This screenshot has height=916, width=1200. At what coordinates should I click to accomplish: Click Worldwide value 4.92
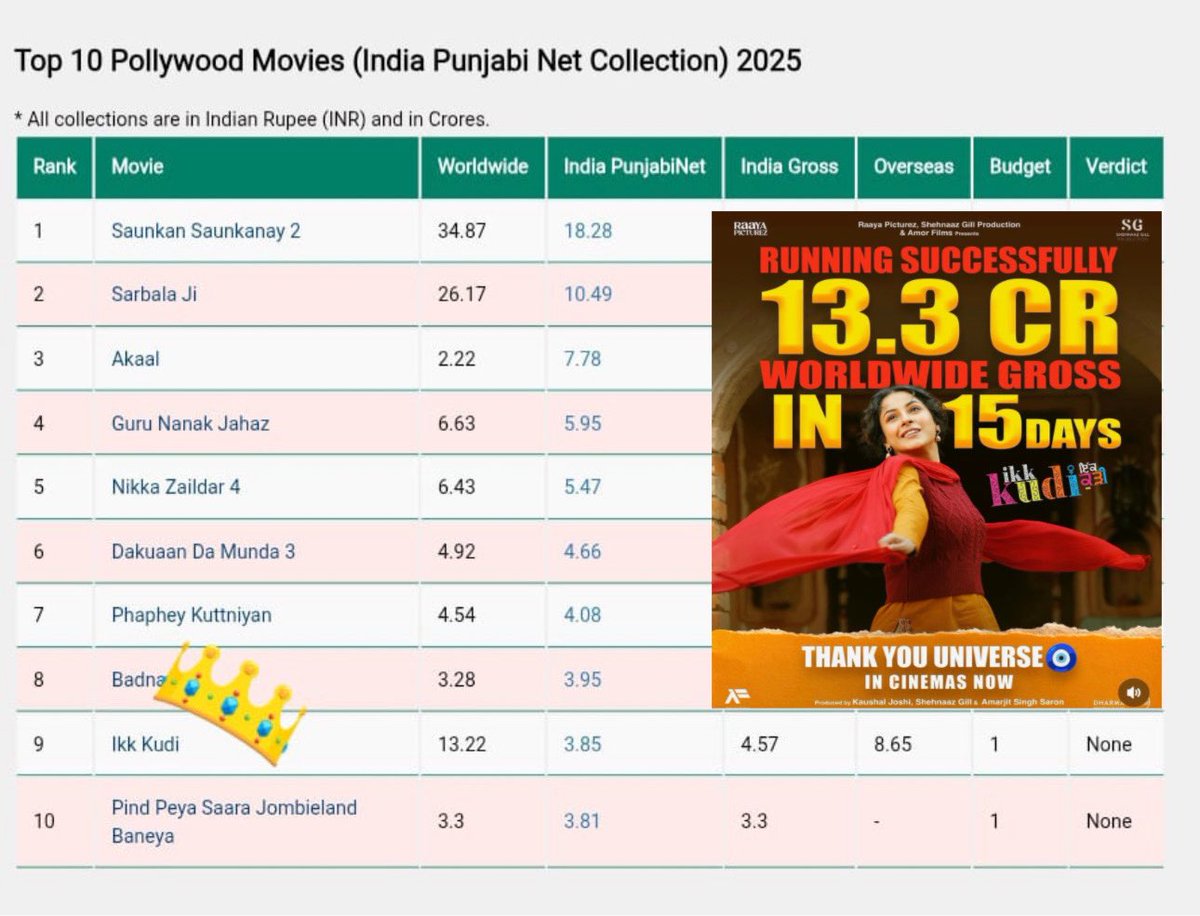point(456,551)
